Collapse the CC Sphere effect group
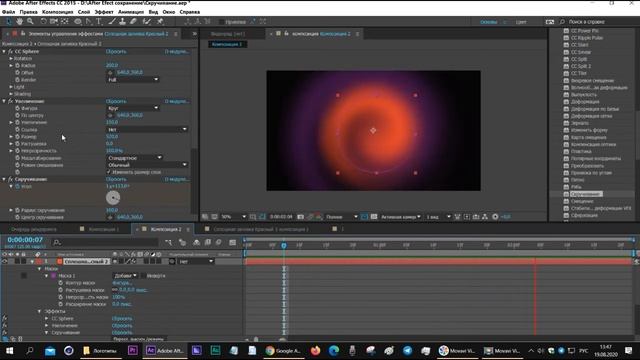Screen dimensions: 640x360 point(4,51)
